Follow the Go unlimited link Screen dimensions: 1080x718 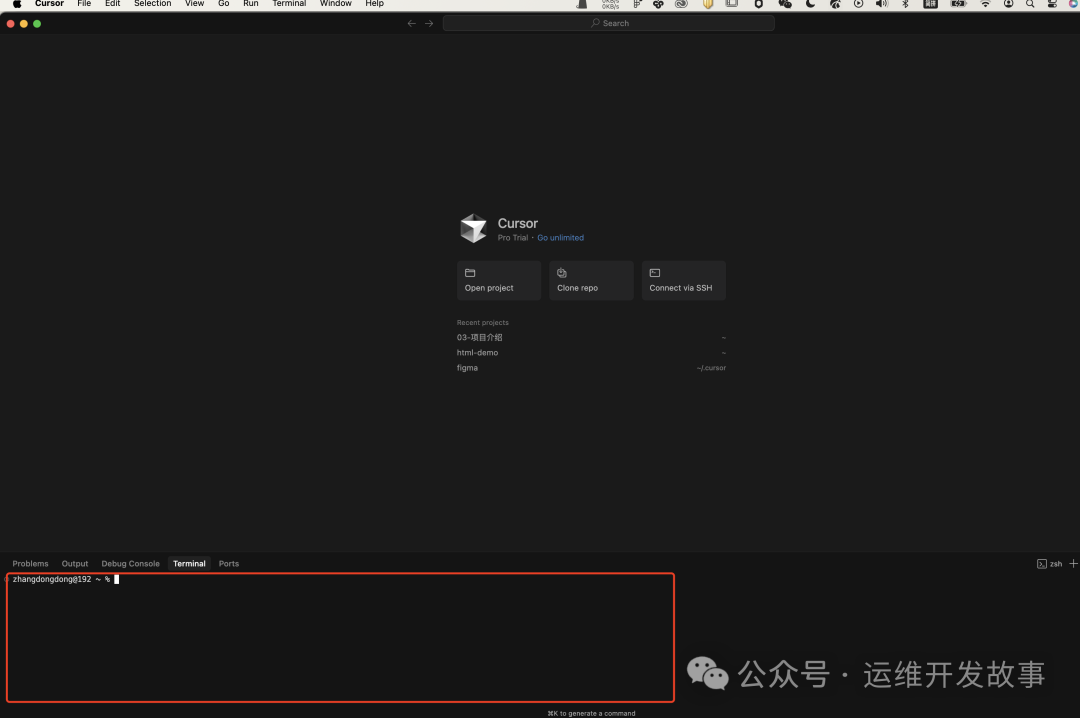pos(561,238)
